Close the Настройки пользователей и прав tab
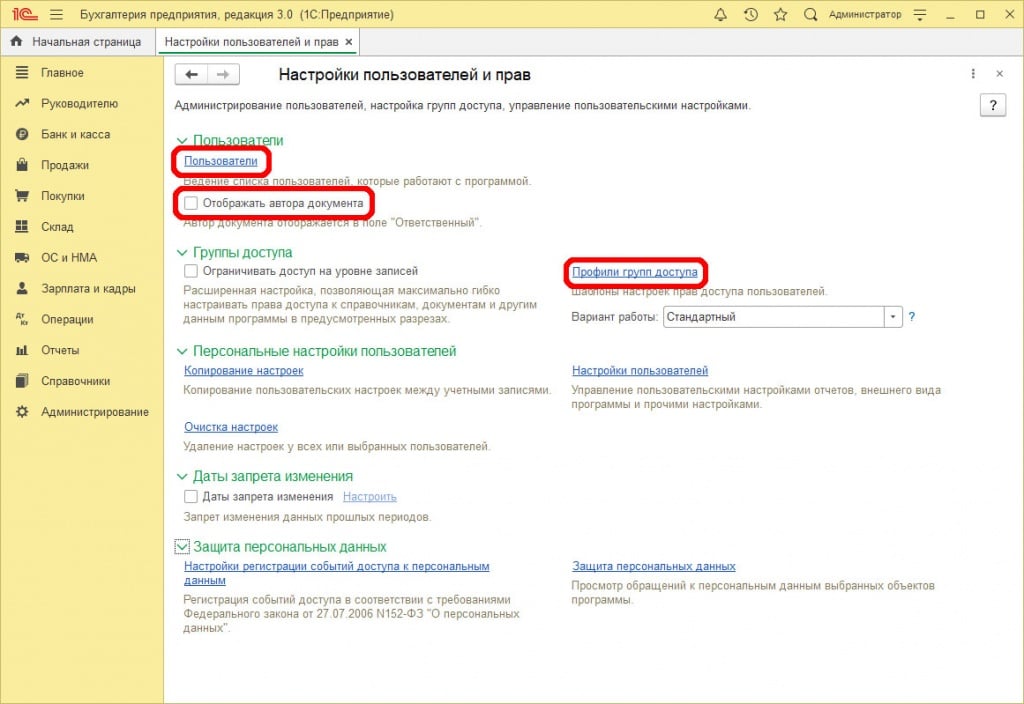The image size is (1024, 704). point(348,42)
